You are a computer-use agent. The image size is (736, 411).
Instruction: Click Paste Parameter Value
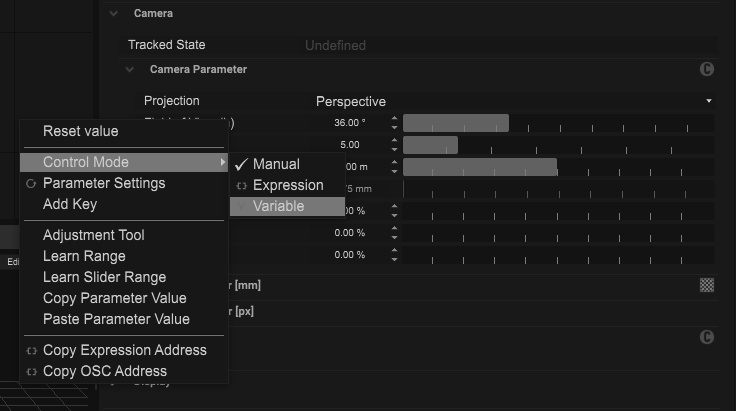tap(116, 319)
